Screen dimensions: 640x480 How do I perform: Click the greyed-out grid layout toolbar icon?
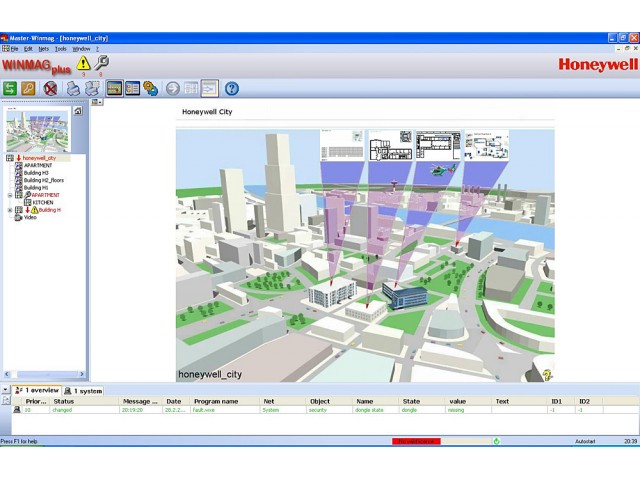pyautogui.click(x=191, y=88)
